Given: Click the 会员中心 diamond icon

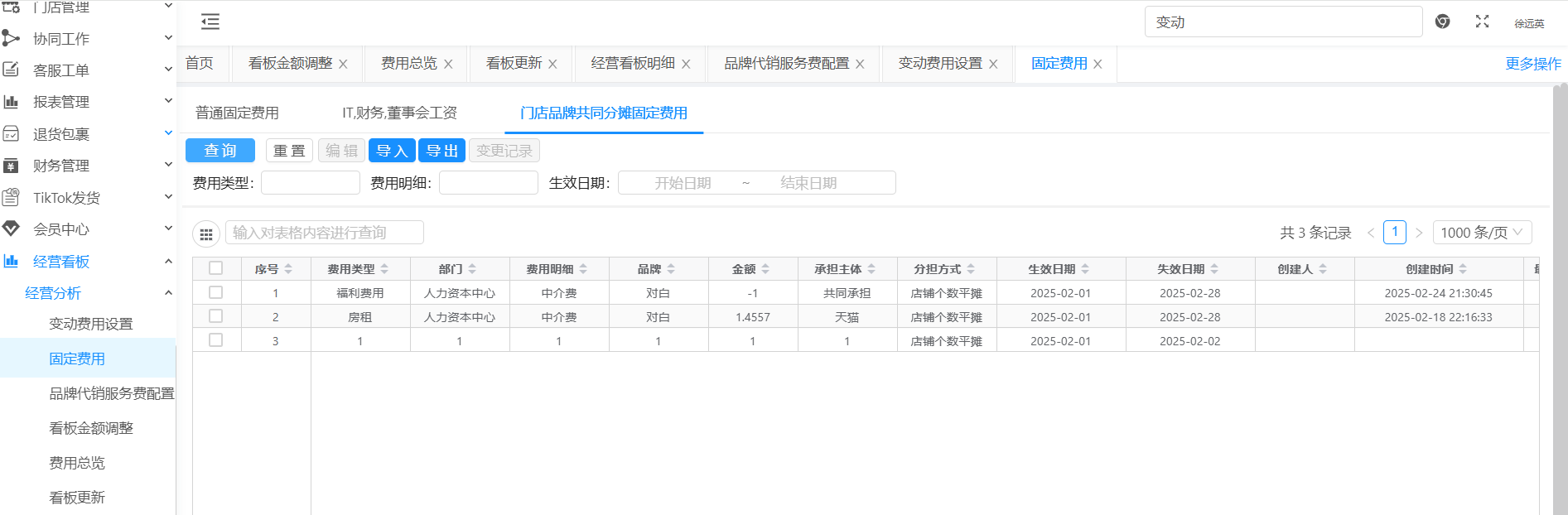Looking at the screenshot, I should pos(12,229).
